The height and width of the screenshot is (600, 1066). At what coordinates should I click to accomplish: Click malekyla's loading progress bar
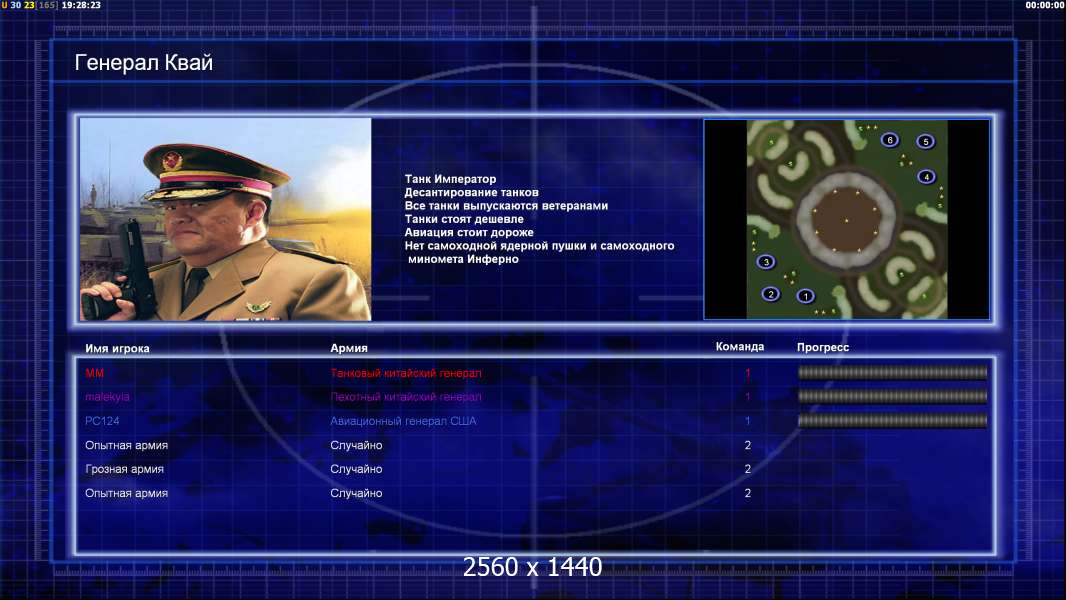click(892, 396)
